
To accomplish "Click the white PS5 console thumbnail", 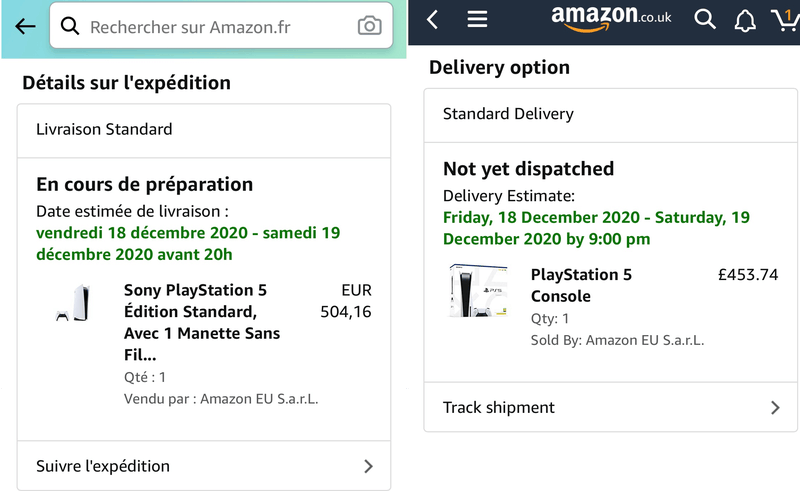I will pos(75,304).
